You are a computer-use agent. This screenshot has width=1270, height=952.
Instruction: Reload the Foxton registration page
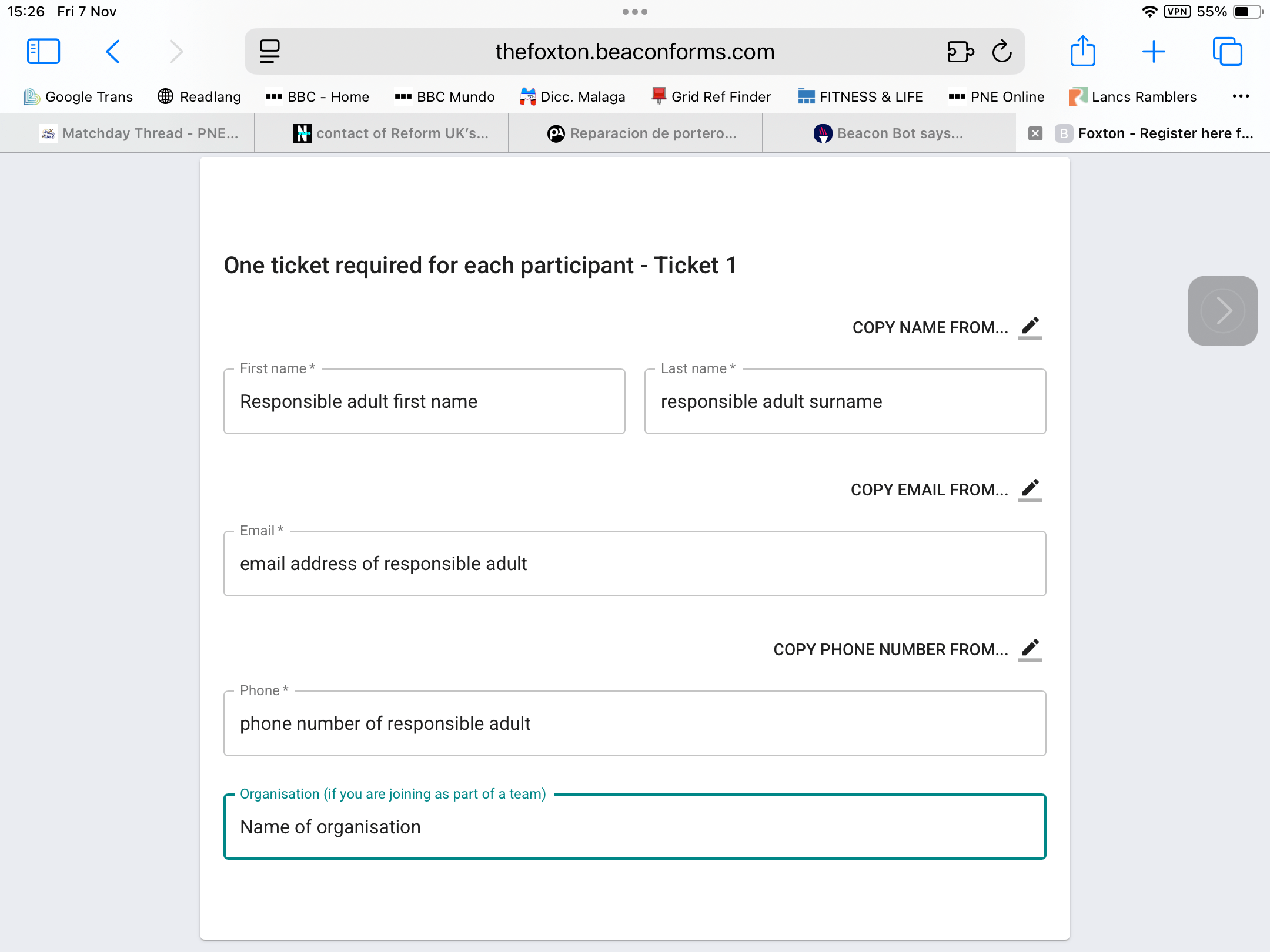[x=1002, y=52]
